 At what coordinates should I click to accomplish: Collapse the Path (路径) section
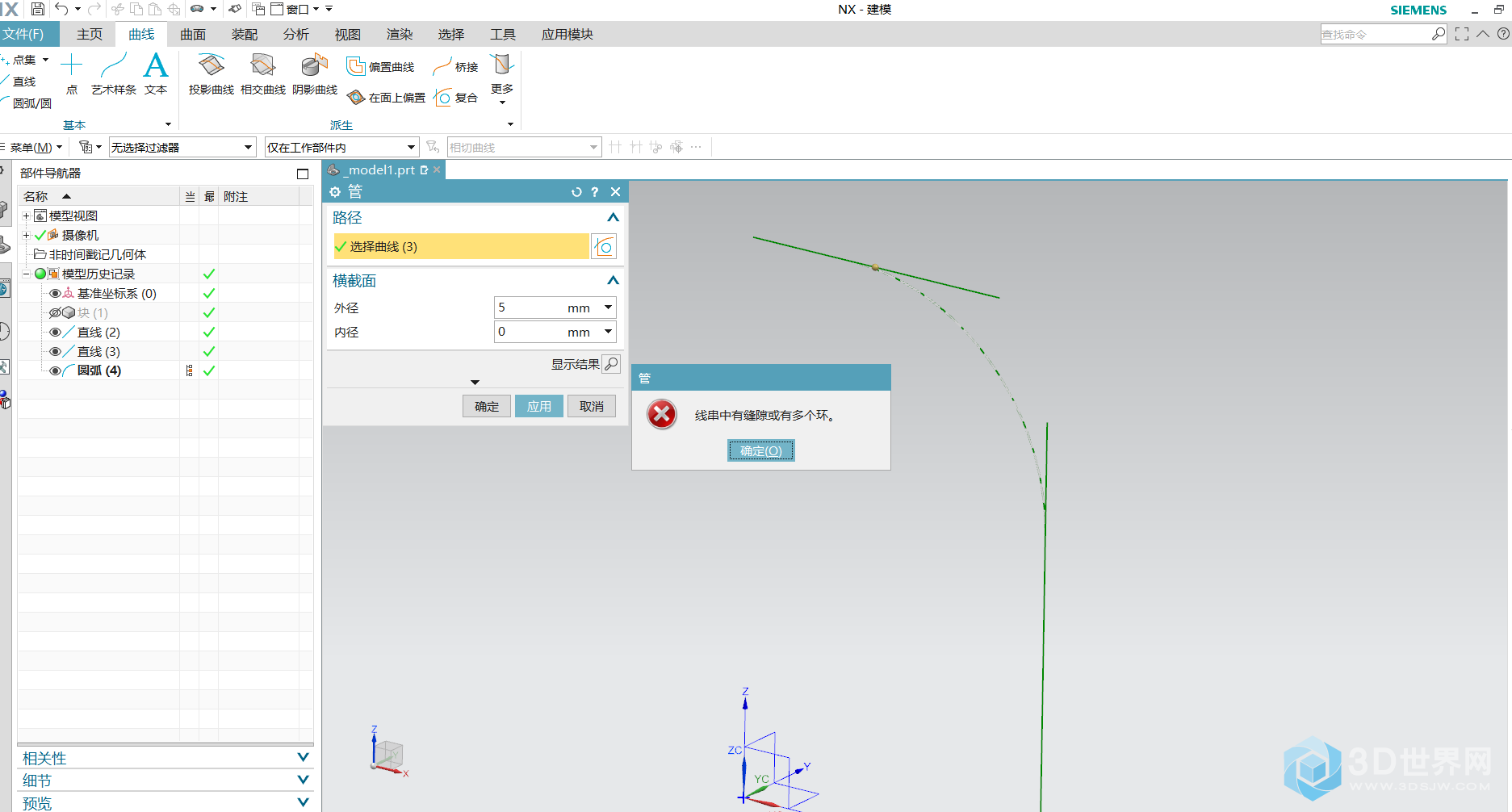click(613, 218)
